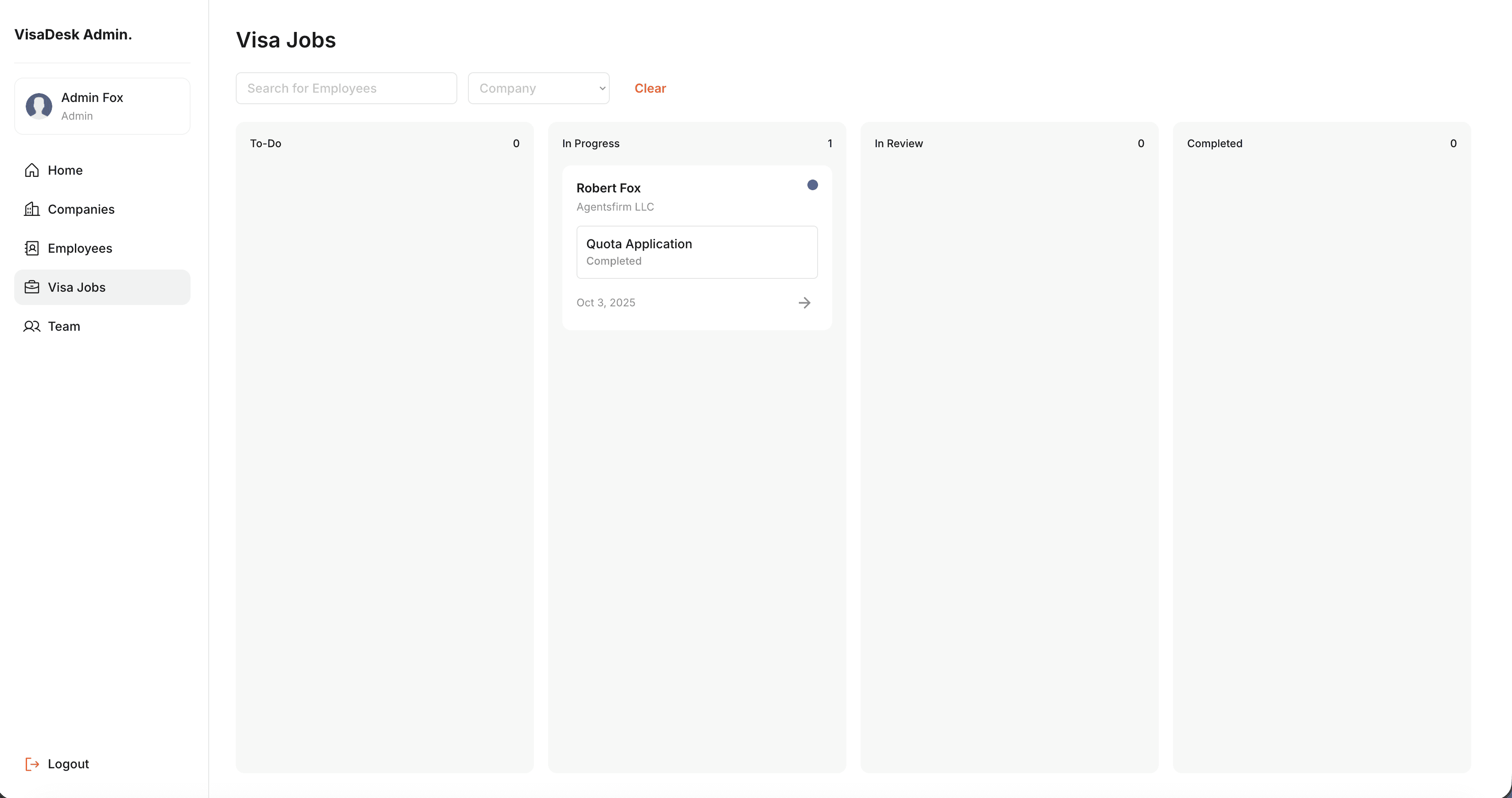
Task: Clear the applied filters
Action: click(x=650, y=88)
